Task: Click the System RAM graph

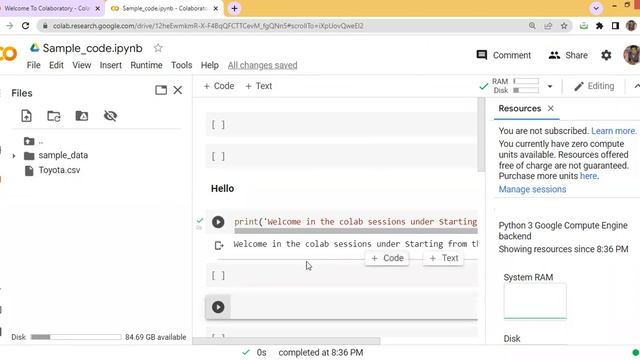Action: click(535, 301)
